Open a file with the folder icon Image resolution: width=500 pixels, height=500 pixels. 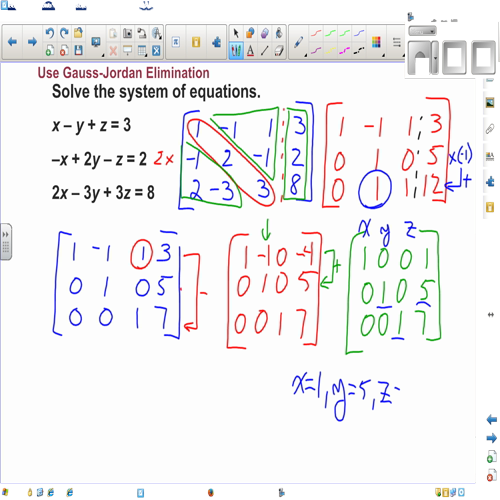pos(78,33)
